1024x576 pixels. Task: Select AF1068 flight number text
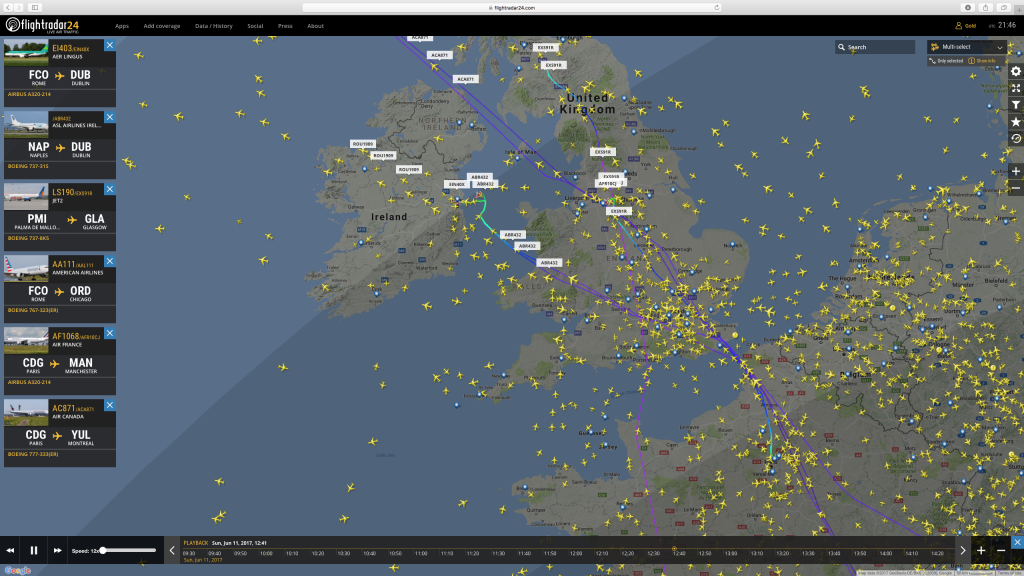pyautogui.click(x=65, y=336)
